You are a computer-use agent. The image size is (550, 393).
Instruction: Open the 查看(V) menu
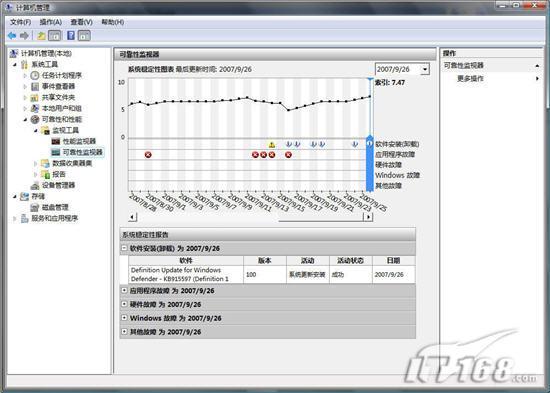81,22
